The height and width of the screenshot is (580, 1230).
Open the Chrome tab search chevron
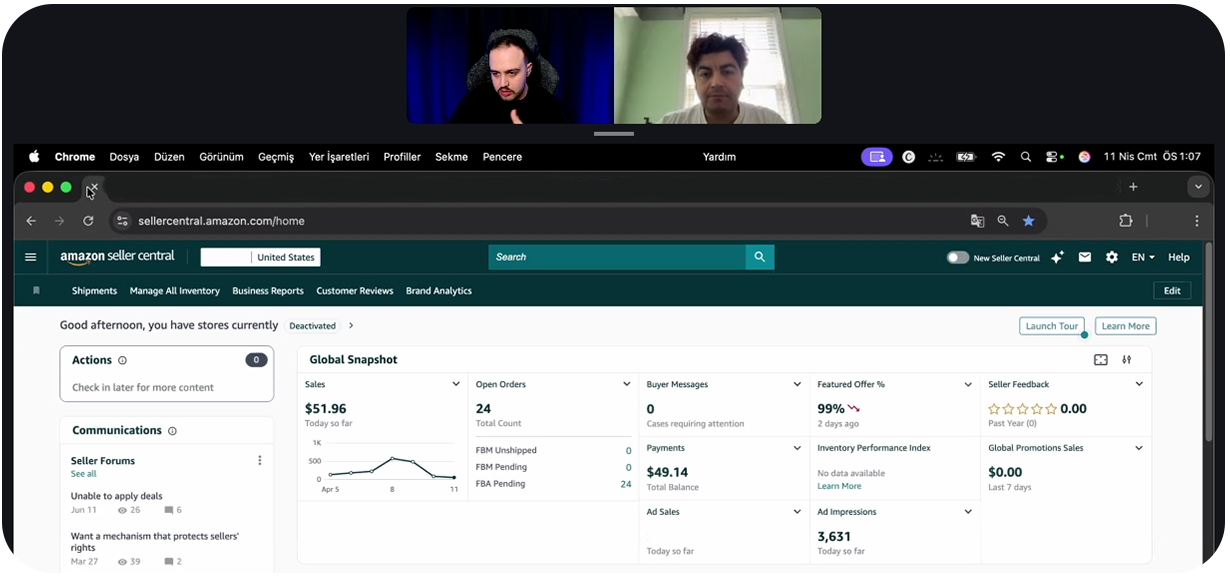coord(1198,187)
